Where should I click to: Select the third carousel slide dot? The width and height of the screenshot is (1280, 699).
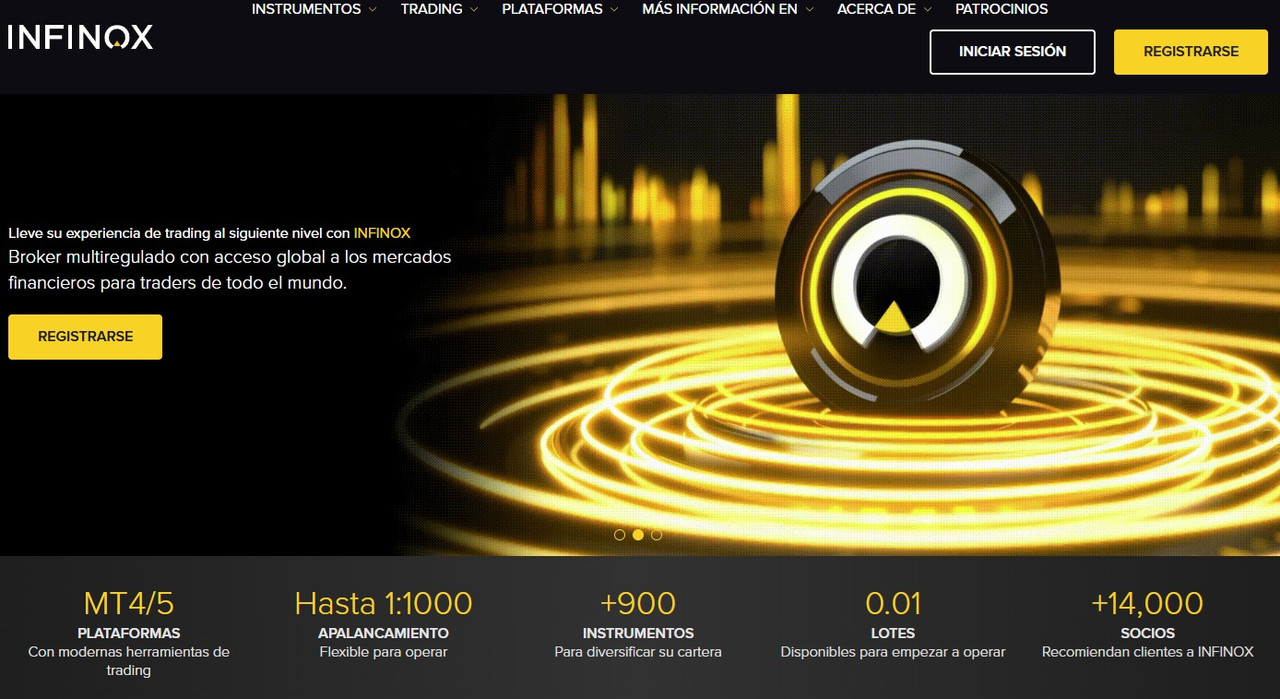(656, 535)
